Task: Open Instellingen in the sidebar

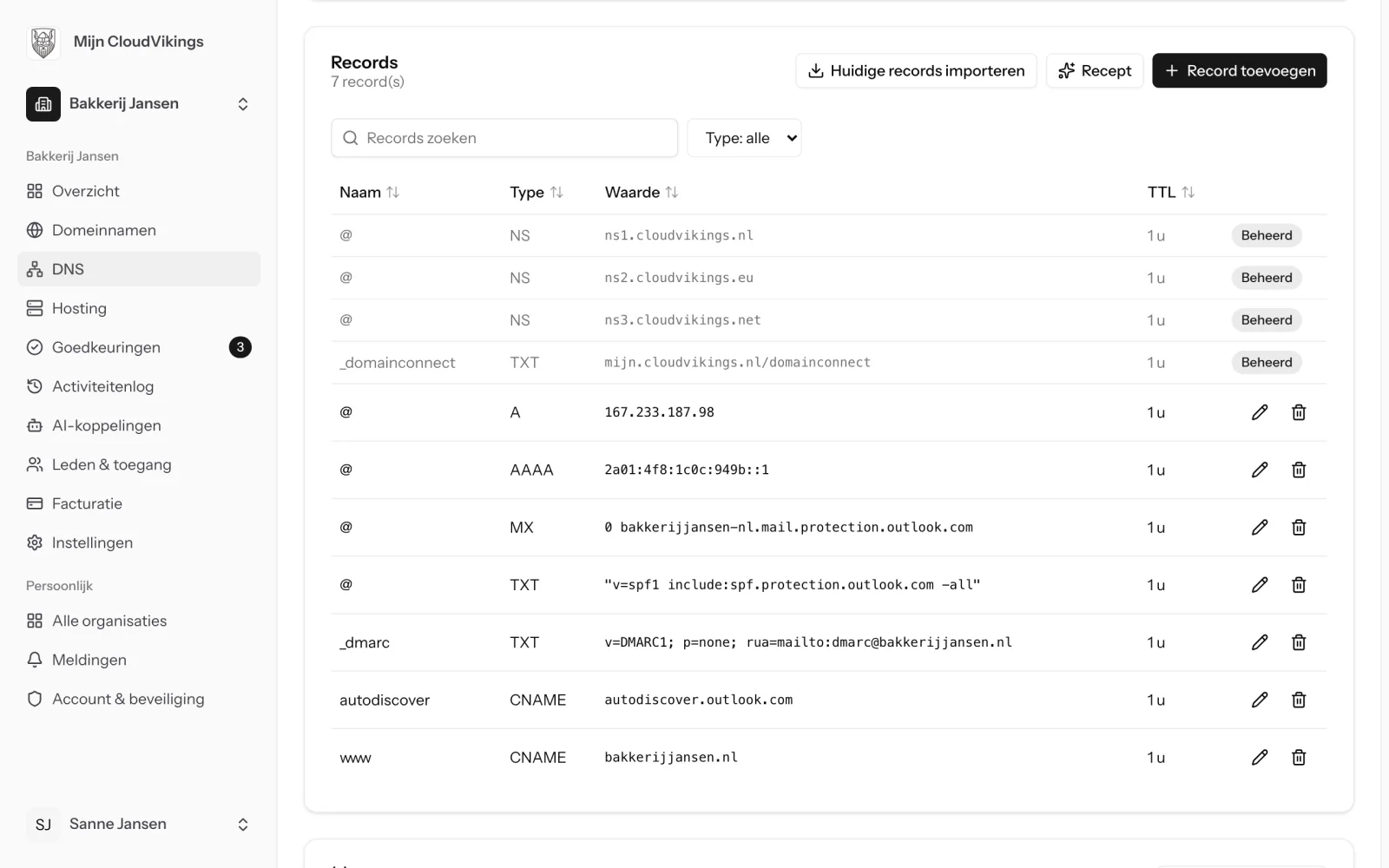Action: click(x=139, y=542)
